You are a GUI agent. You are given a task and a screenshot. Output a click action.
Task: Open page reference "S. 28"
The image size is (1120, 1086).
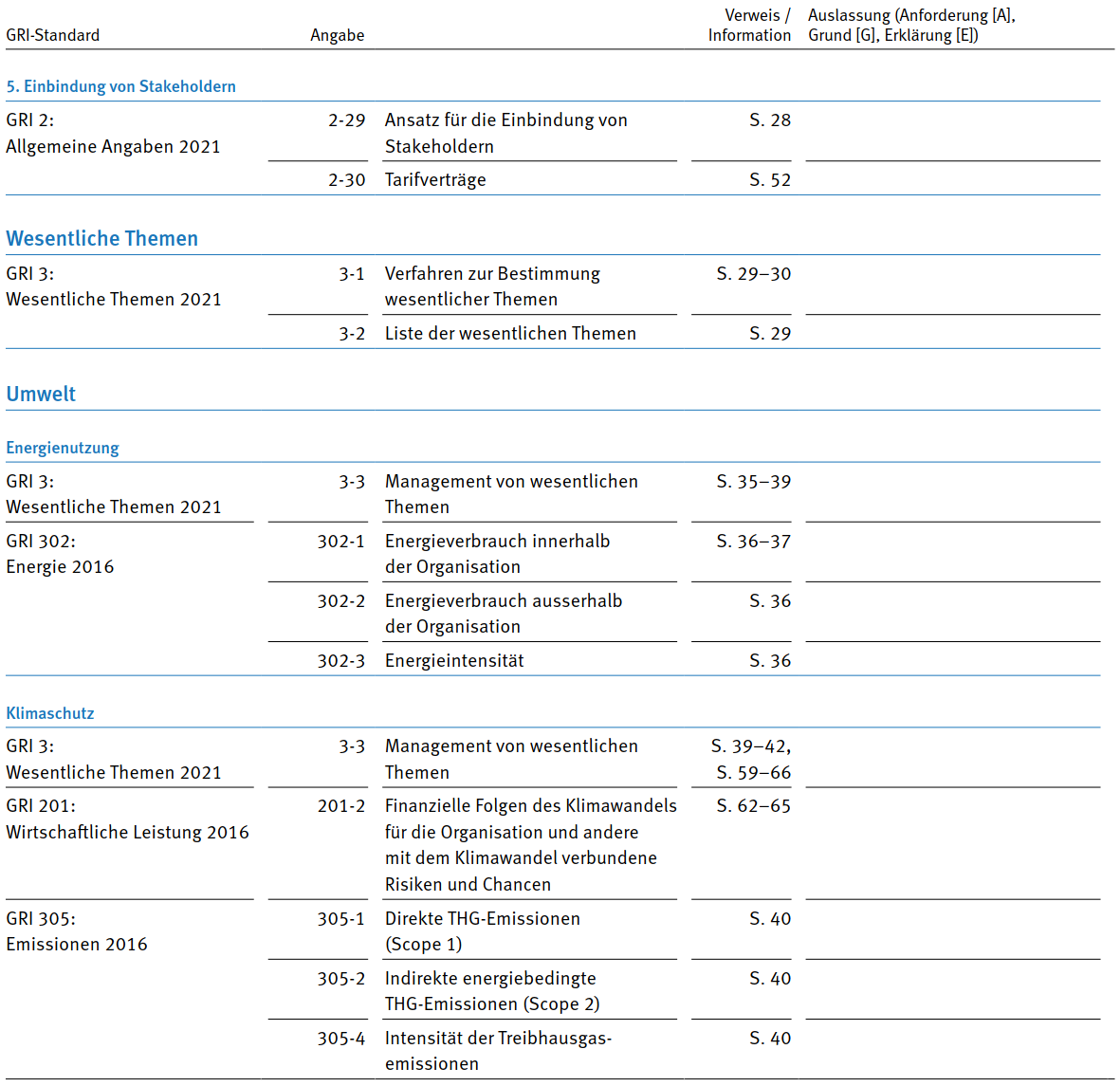click(x=769, y=120)
